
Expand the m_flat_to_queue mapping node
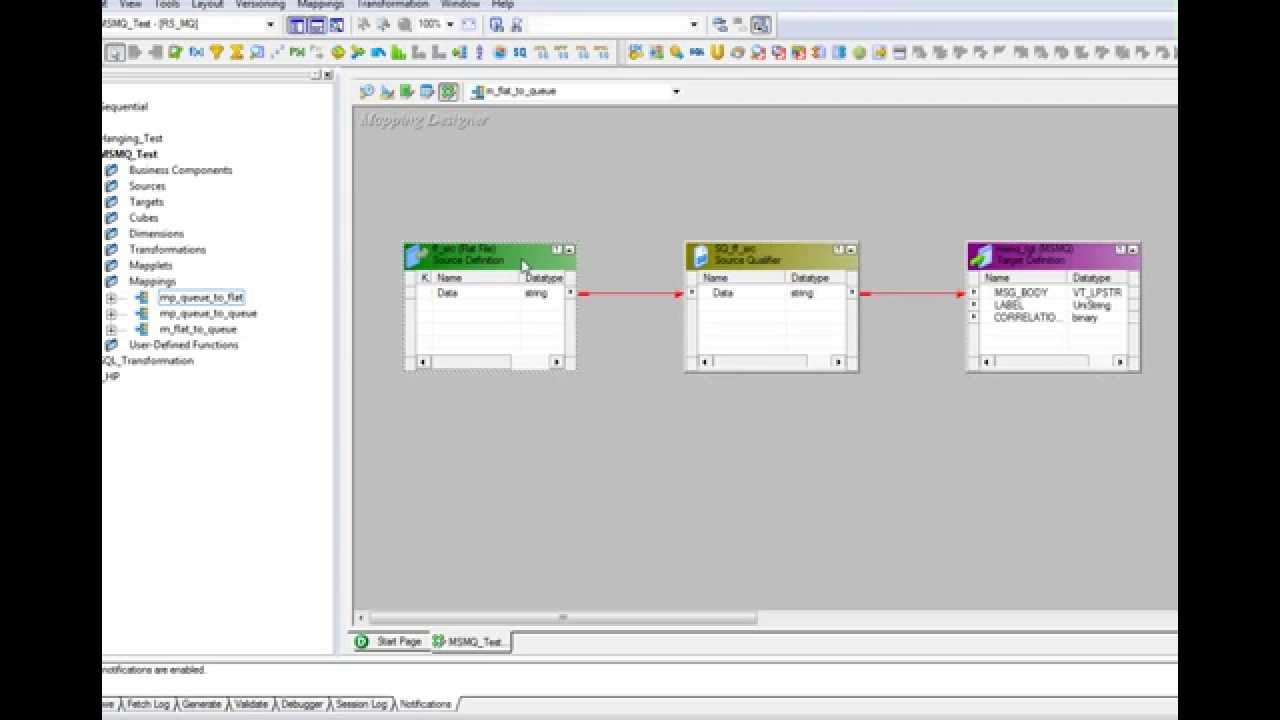(x=111, y=329)
